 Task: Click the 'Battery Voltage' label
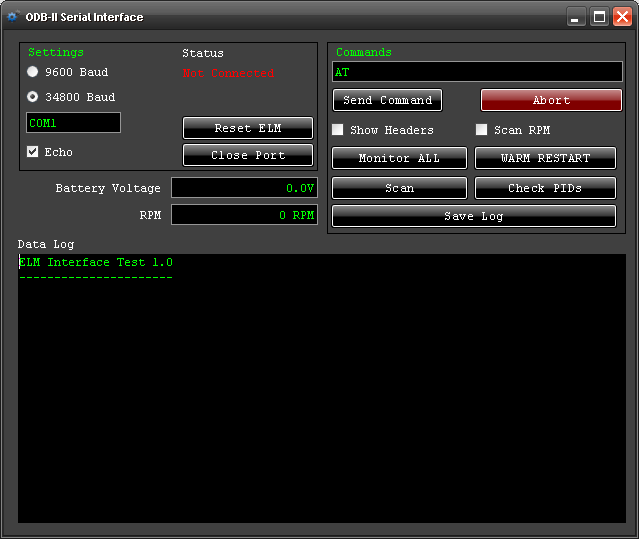[x=108, y=188]
